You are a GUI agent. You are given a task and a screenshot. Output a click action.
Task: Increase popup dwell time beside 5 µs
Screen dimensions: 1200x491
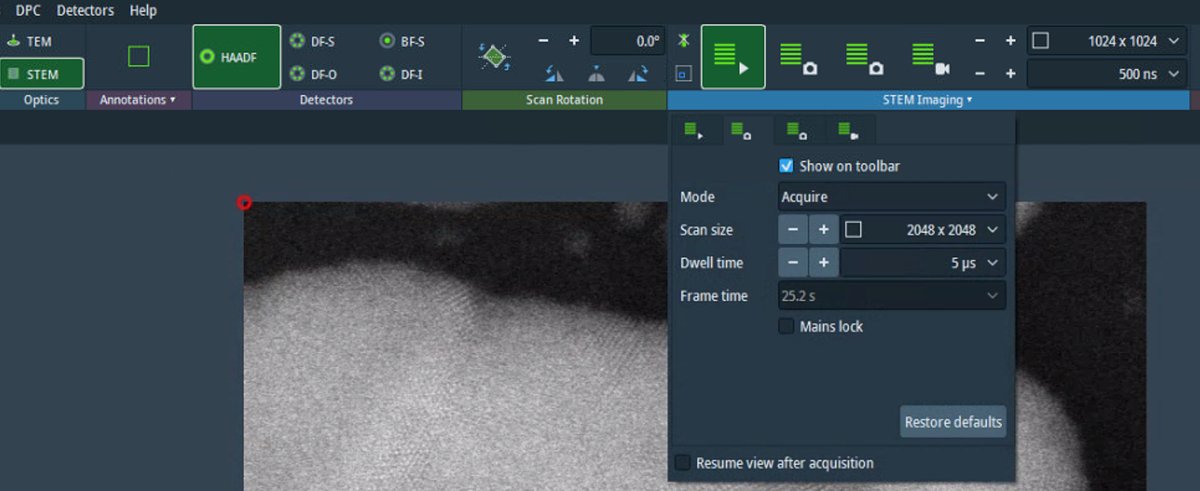click(823, 263)
